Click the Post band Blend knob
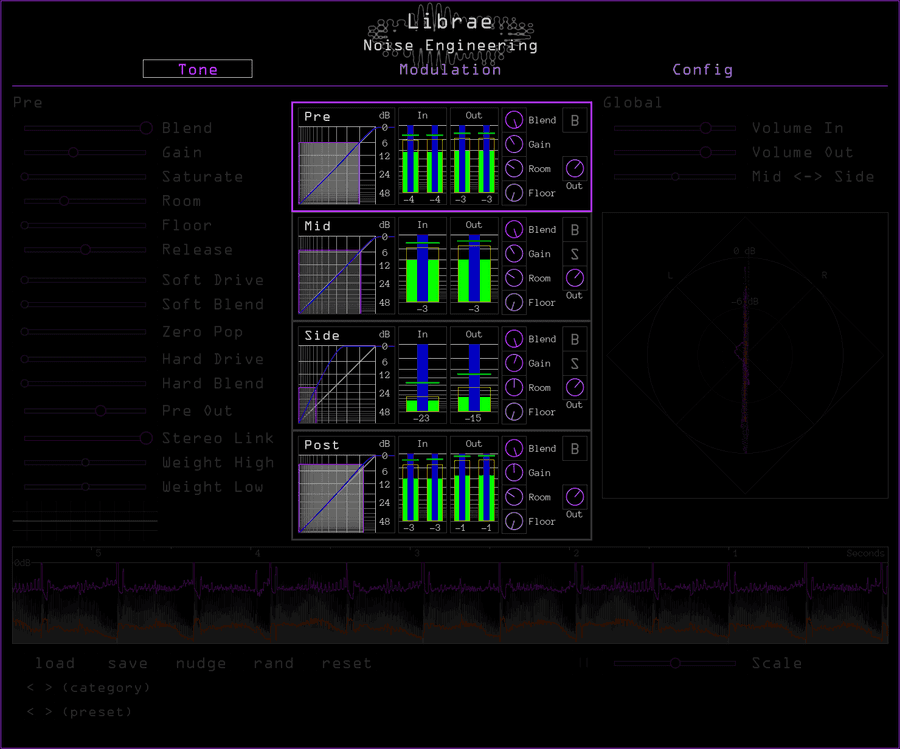The image size is (900, 749). [x=514, y=448]
